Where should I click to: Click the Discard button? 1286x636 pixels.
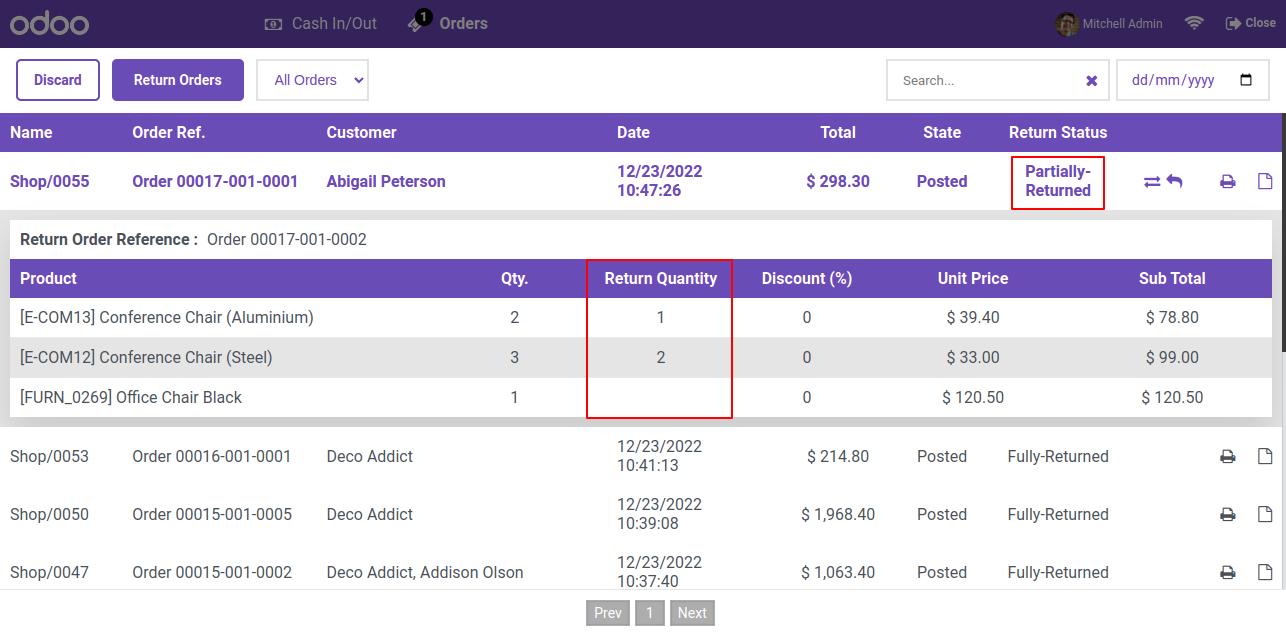(58, 80)
